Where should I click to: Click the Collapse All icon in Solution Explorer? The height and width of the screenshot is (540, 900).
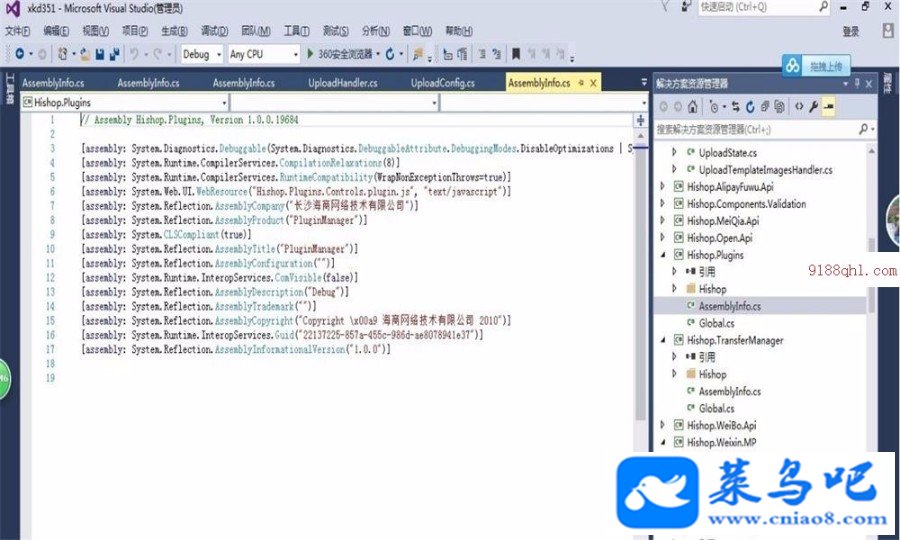coord(765,107)
